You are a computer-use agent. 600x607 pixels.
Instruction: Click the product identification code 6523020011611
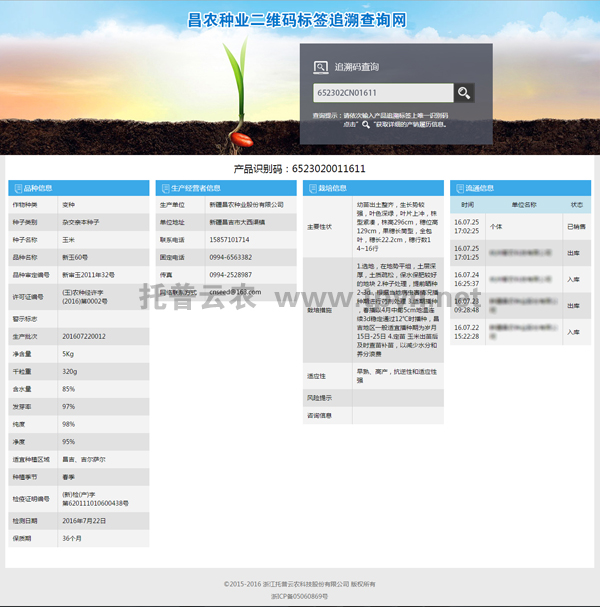coord(299,169)
